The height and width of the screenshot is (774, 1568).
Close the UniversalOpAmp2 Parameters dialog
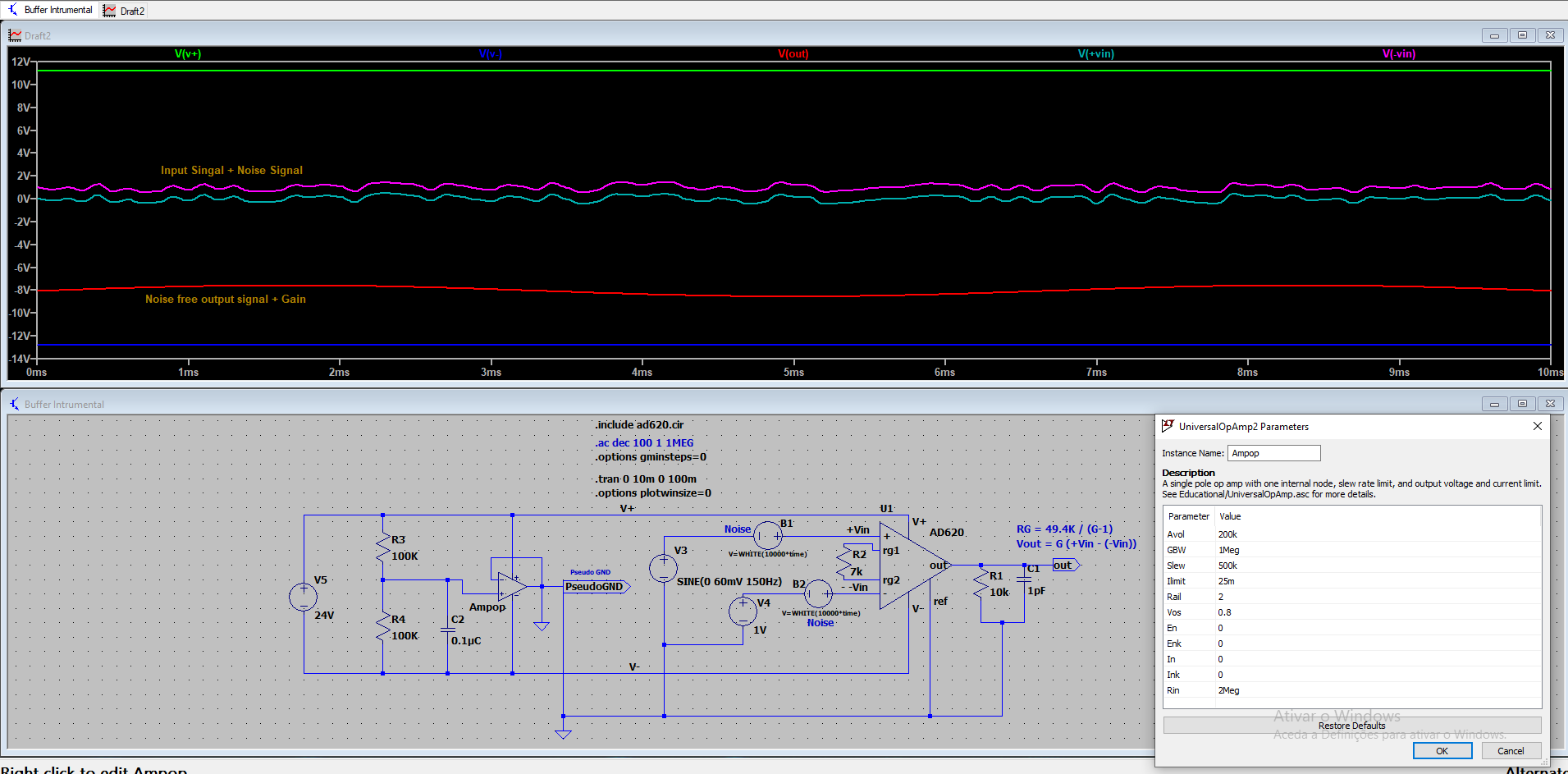pos(1537,426)
